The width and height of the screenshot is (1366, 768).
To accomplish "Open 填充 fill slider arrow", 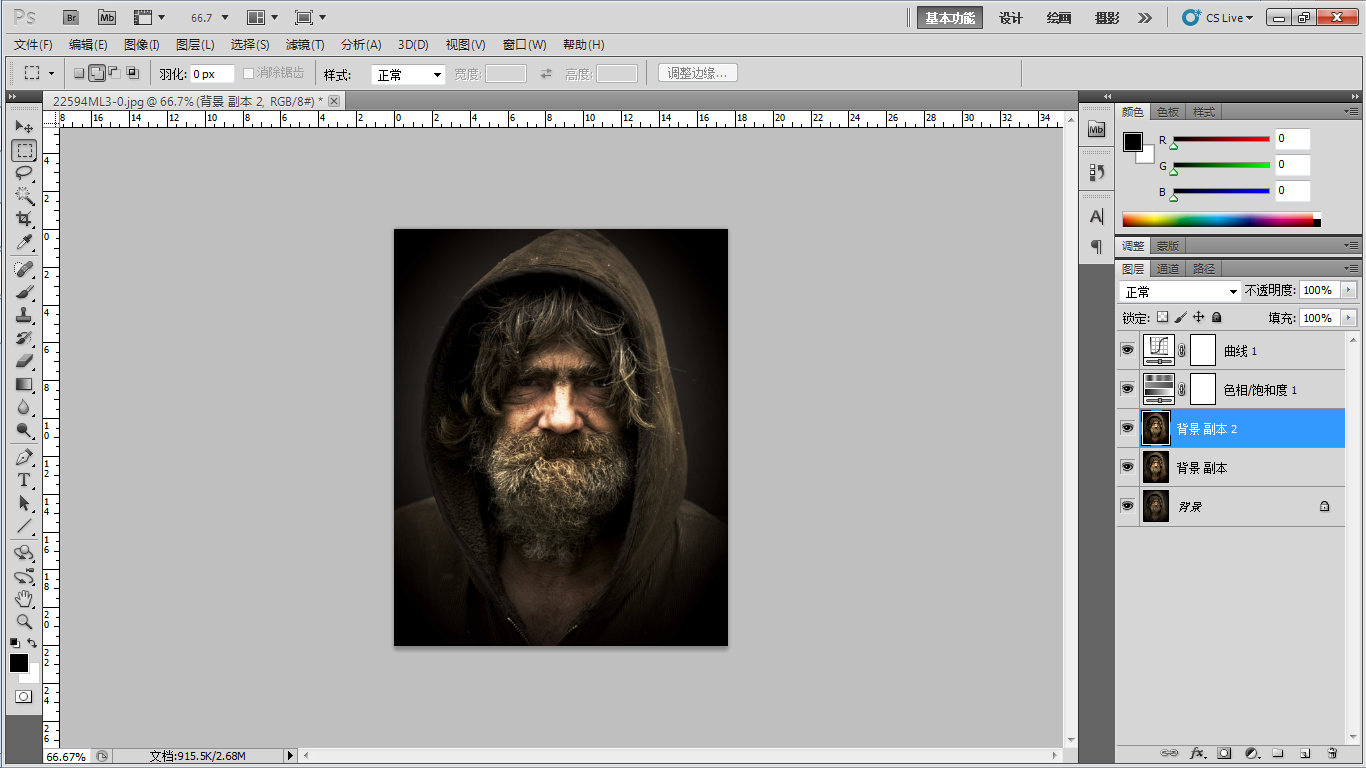I will tap(1348, 318).
